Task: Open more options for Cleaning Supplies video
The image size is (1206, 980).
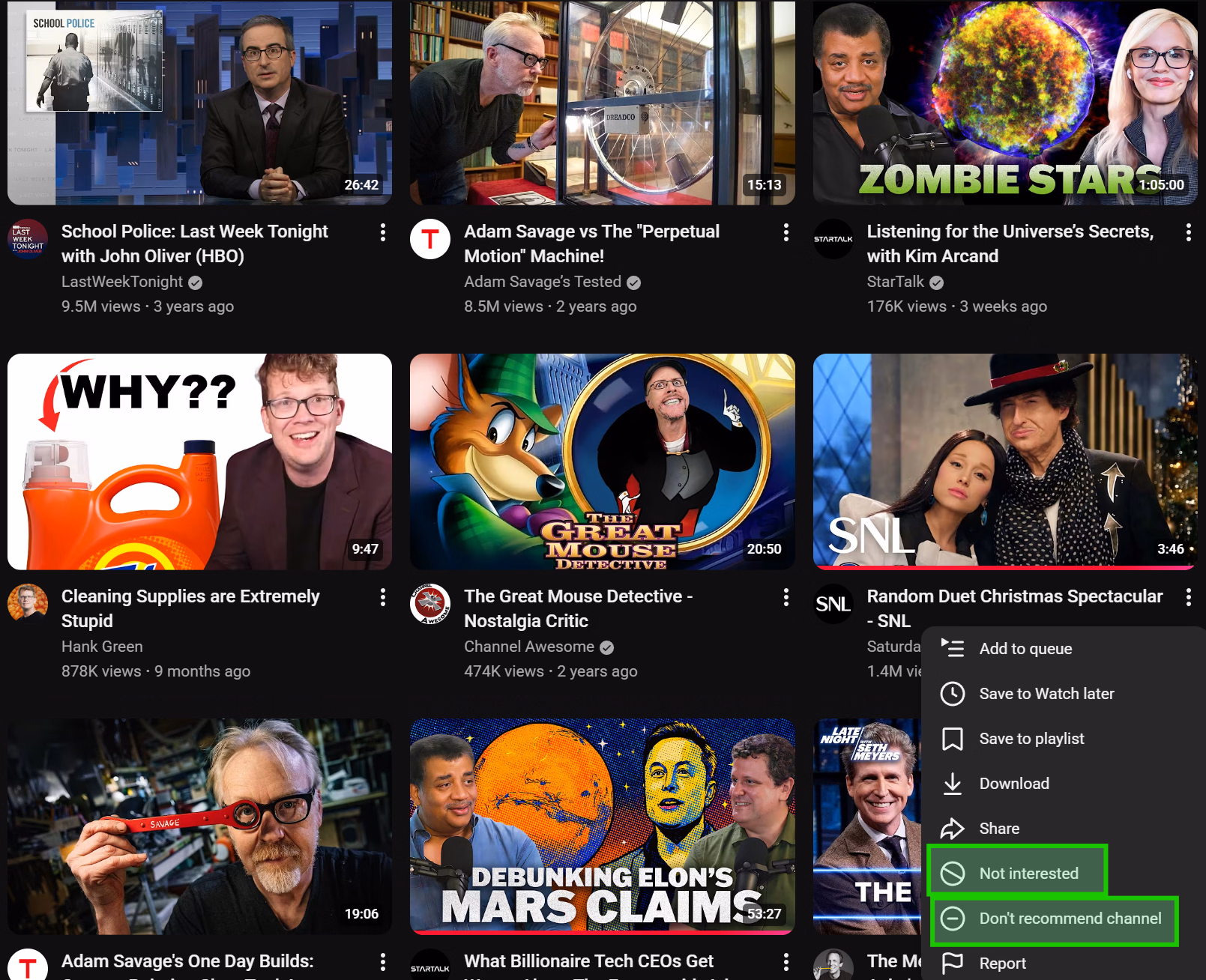Action: click(x=383, y=597)
